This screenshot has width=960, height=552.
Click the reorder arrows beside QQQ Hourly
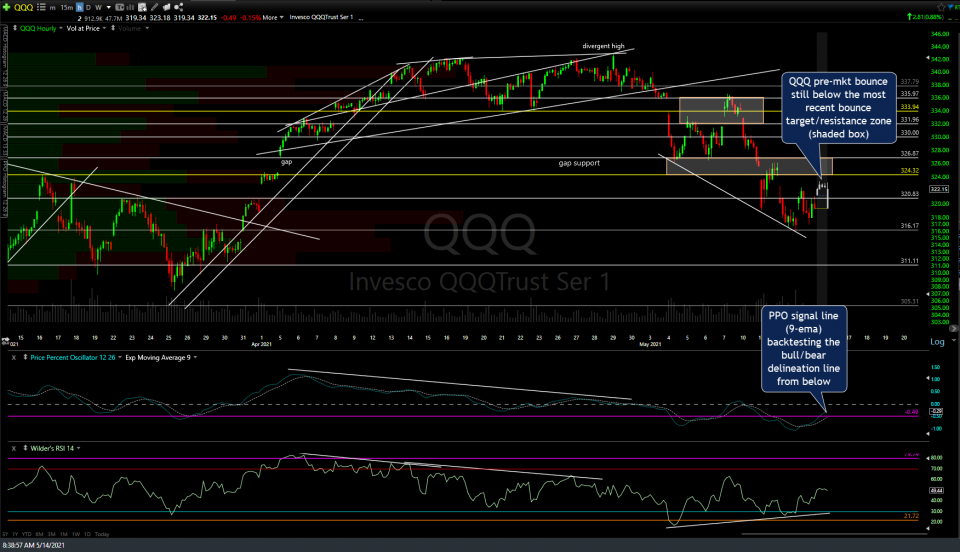coord(15,28)
